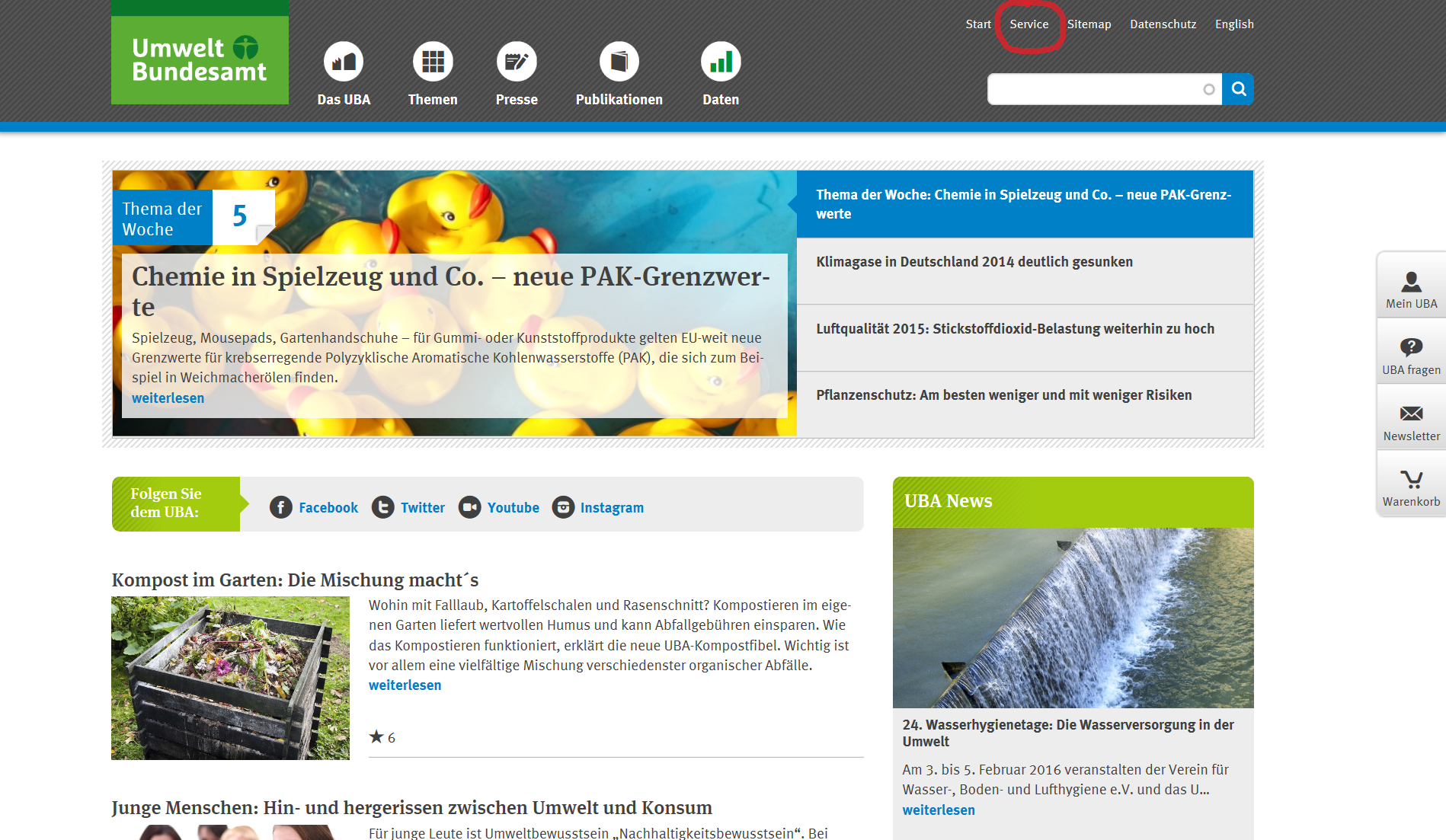The width and height of the screenshot is (1446, 840).
Task: Select the Thema der Woche slider tab
Action: pos(1025,204)
